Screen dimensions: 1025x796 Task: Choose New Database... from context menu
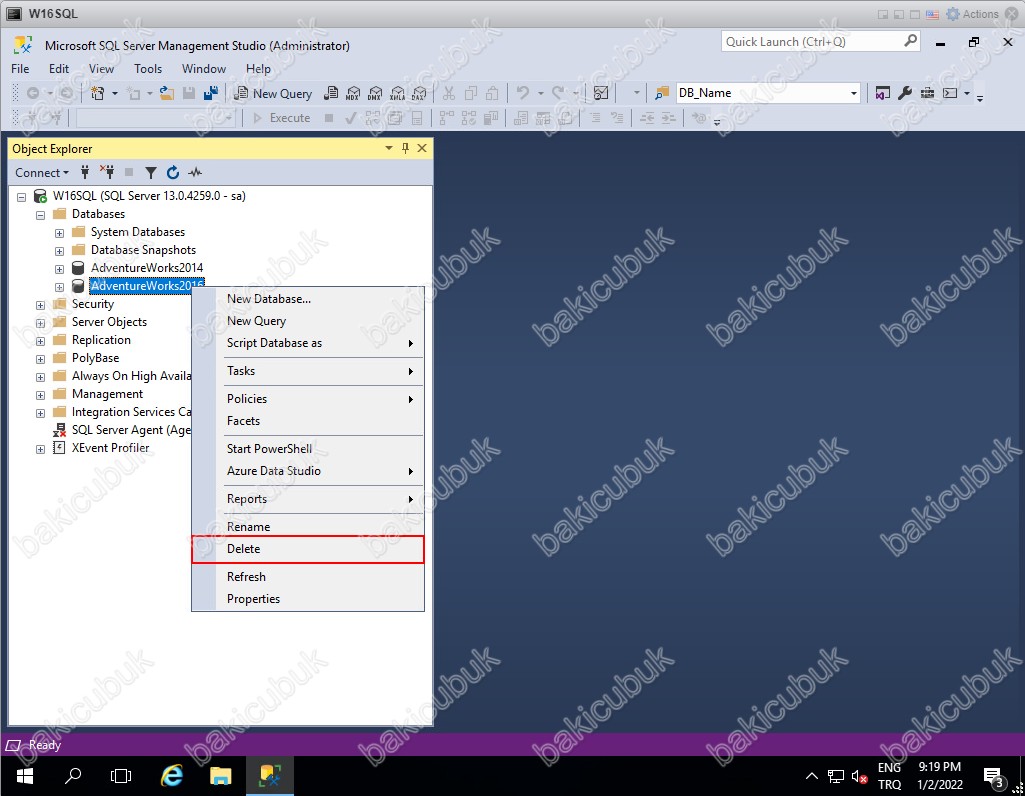pyautogui.click(x=308, y=299)
